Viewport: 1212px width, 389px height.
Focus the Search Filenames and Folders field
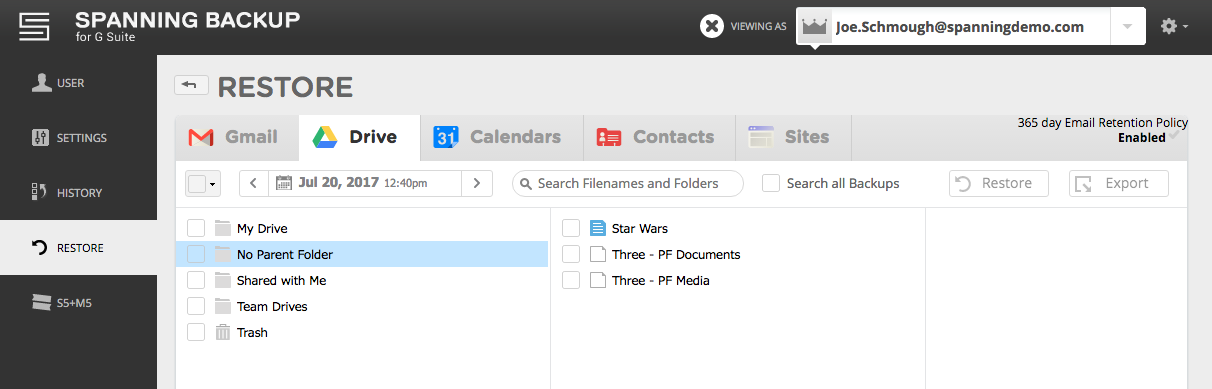pyautogui.click(x=628, y=183)
